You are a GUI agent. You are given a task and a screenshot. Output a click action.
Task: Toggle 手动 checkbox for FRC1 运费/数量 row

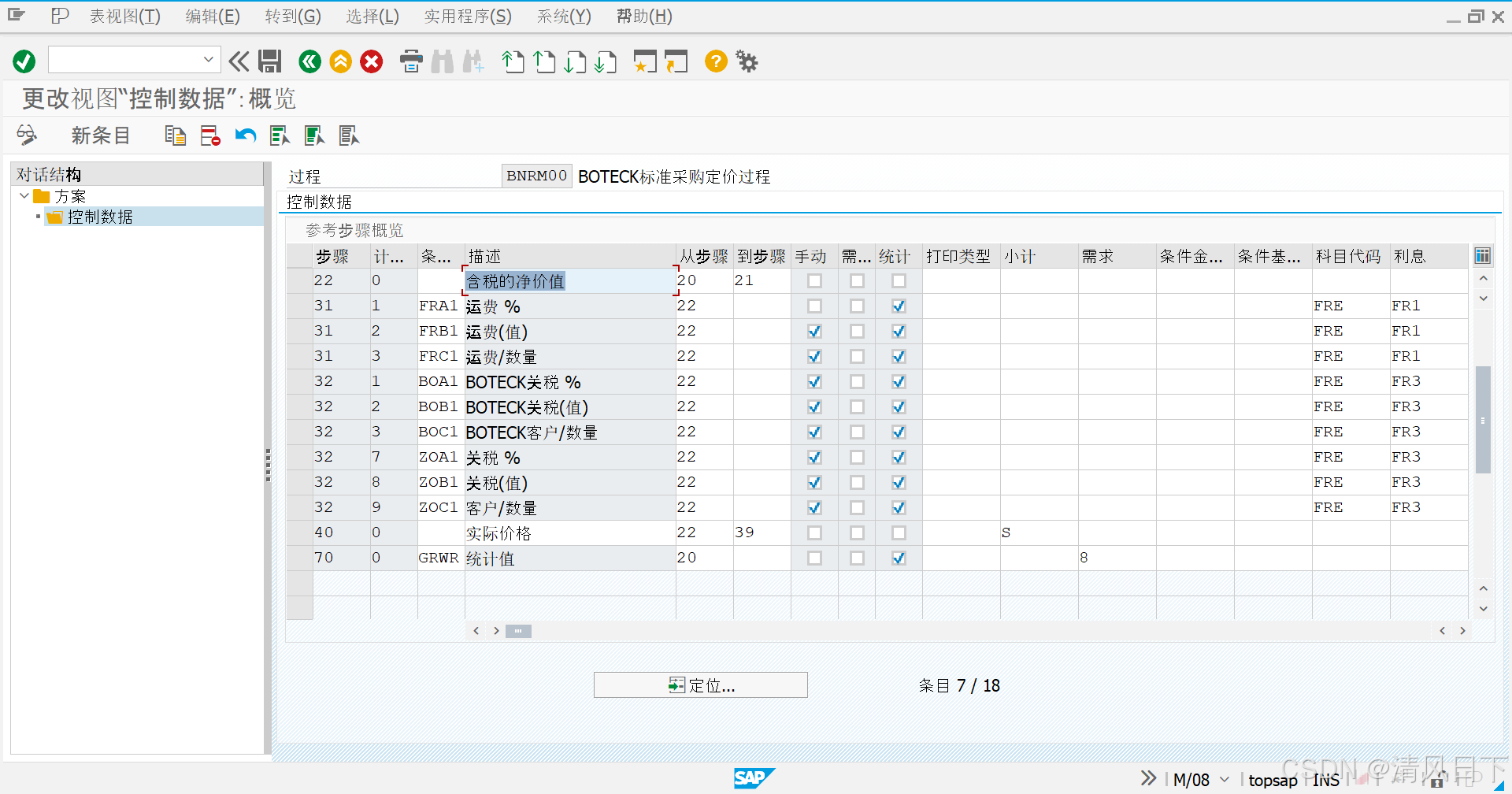click(814, 356)
